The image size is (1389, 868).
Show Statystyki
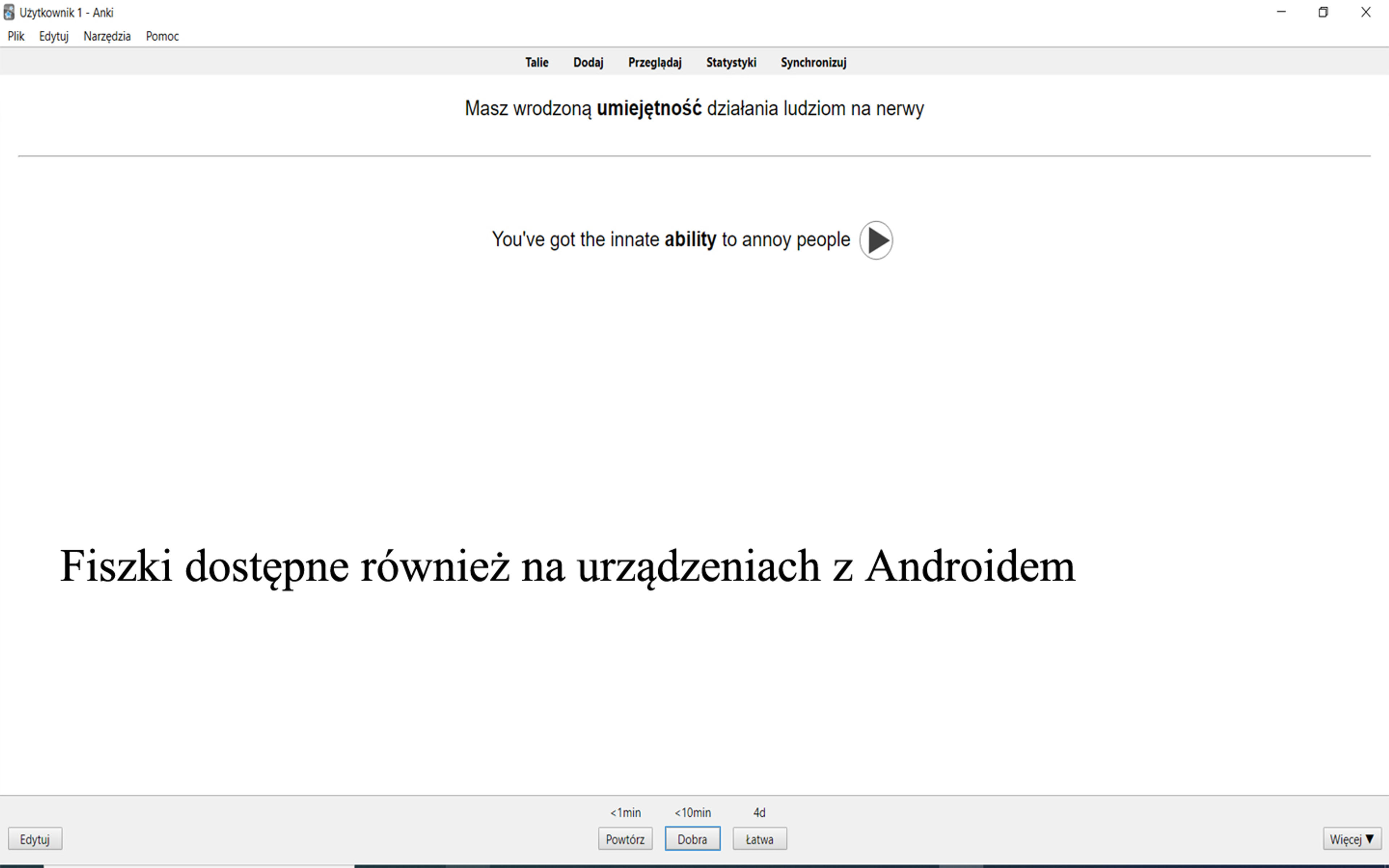731,62
